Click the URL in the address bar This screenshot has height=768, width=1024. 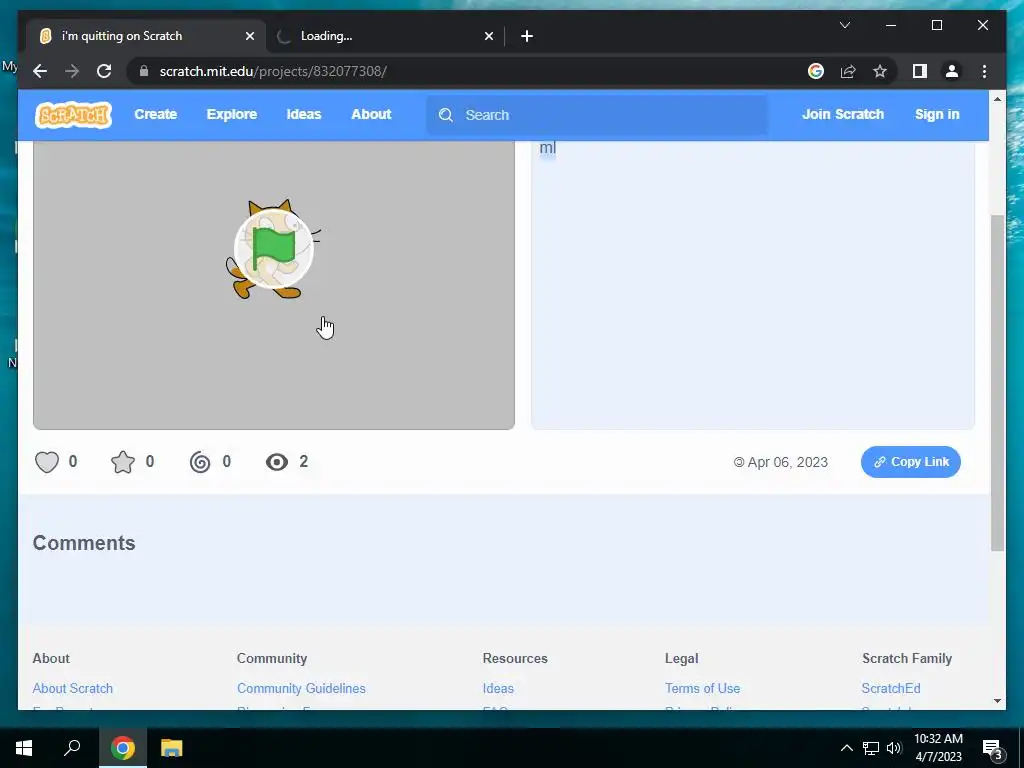(x=273, y=71)
